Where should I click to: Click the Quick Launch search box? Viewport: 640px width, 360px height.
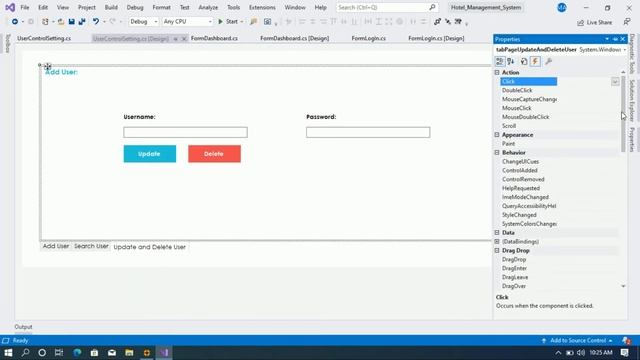pos(386,7)
